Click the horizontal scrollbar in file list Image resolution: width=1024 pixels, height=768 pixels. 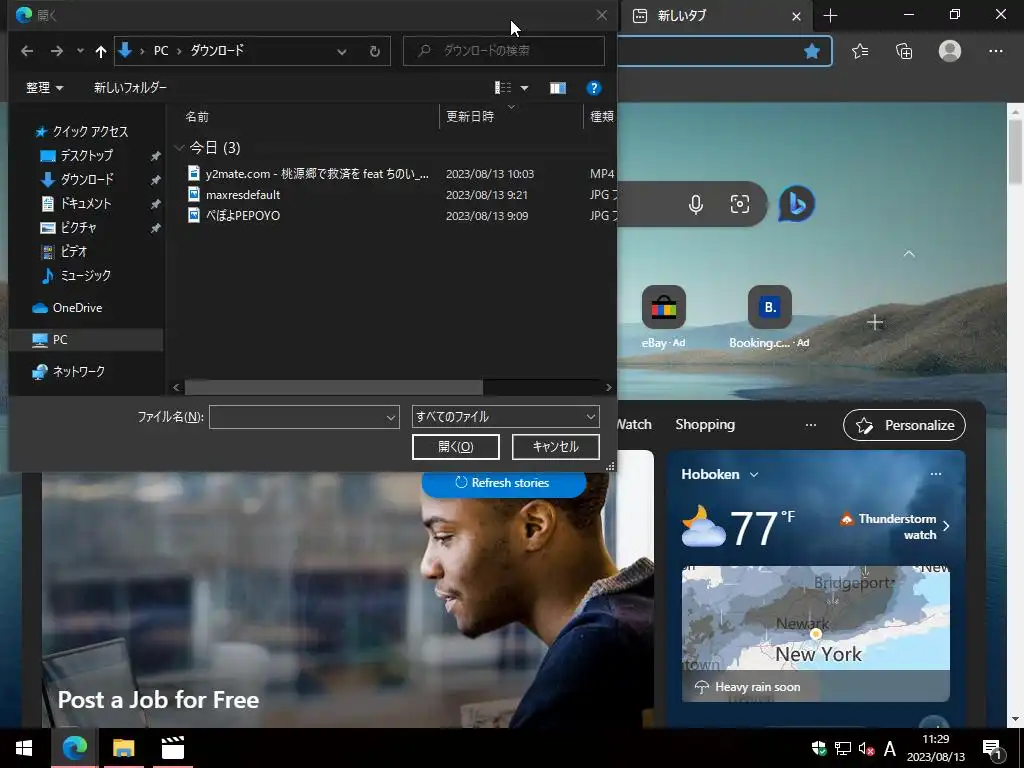point(334,387)
